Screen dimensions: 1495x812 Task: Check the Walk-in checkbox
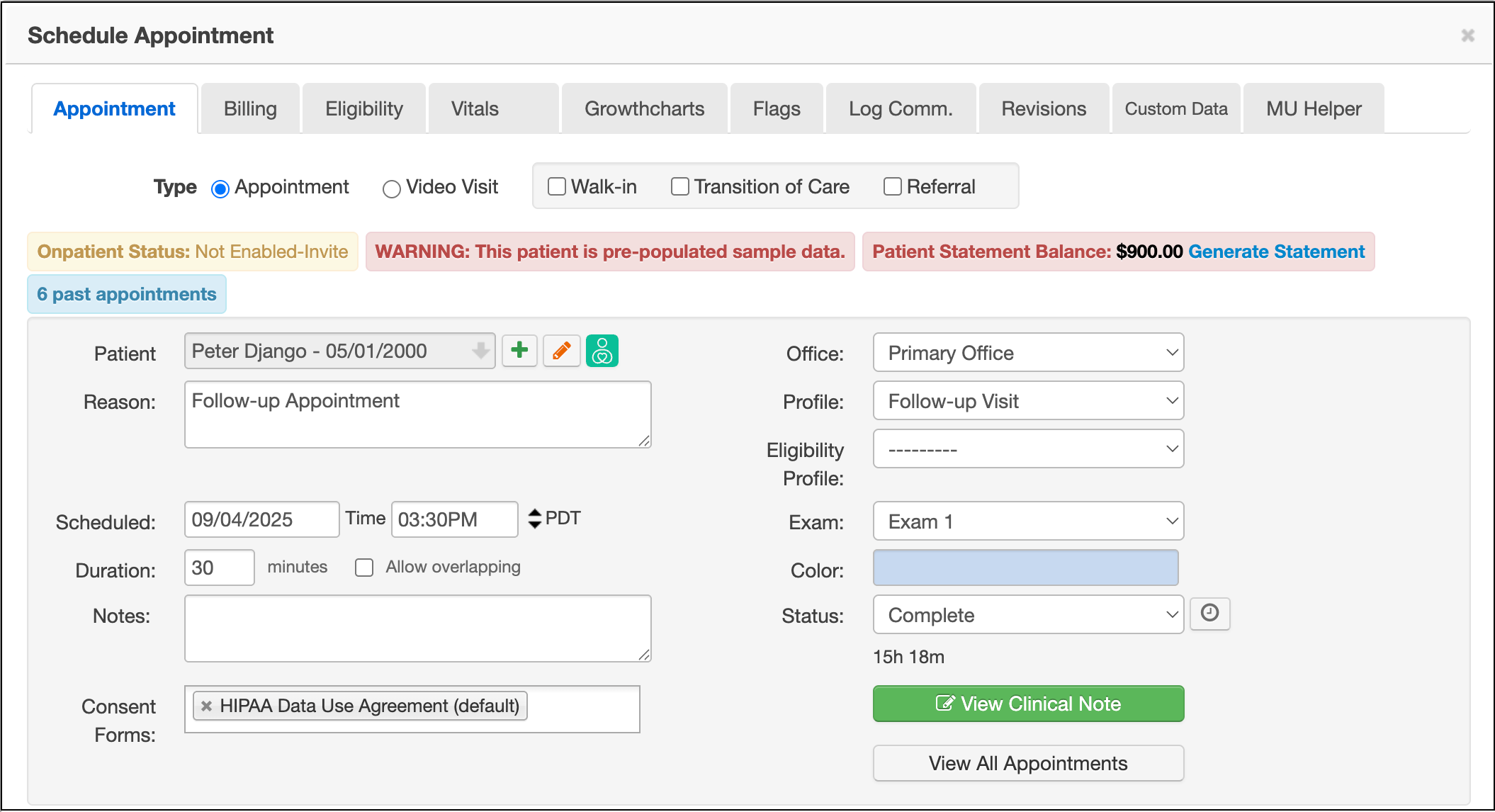click(x=557, y=186)
